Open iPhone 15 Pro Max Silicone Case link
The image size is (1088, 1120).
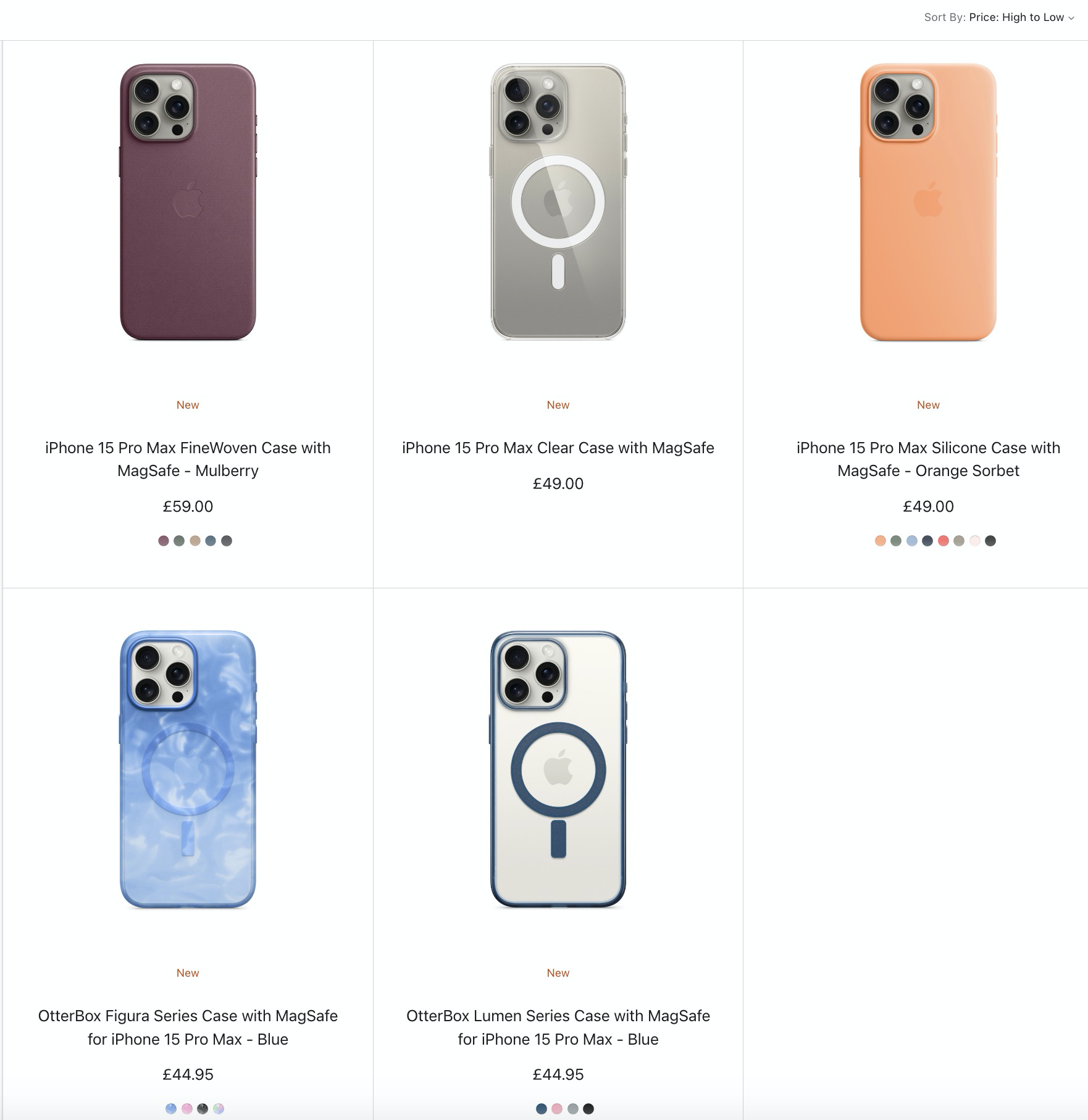pos(928,459)
